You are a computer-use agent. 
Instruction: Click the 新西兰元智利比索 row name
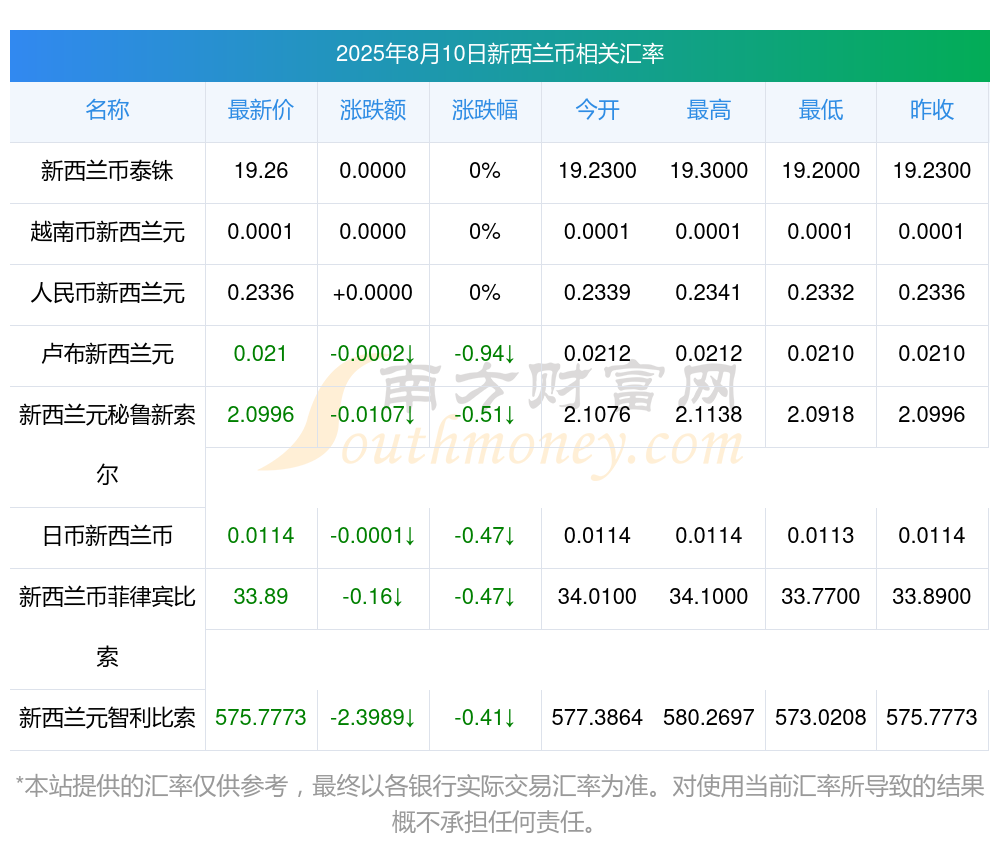pyautogui.click(x=107, y=718)
